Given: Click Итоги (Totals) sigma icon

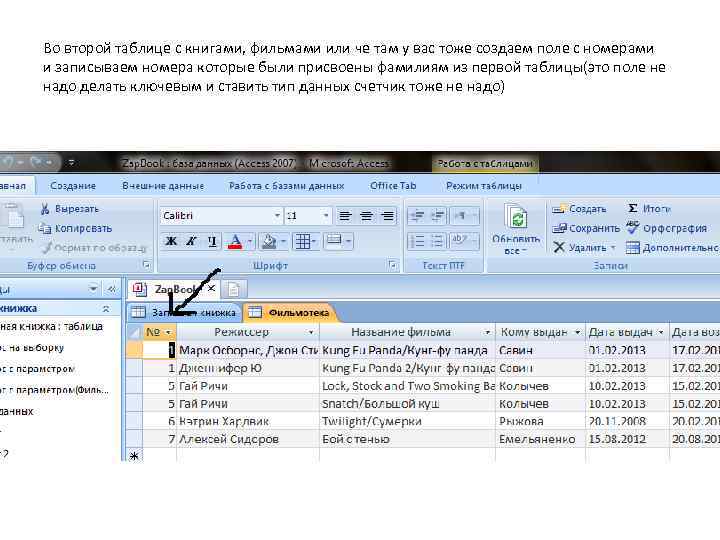Looking at the screenshot, I should (633, 209).
